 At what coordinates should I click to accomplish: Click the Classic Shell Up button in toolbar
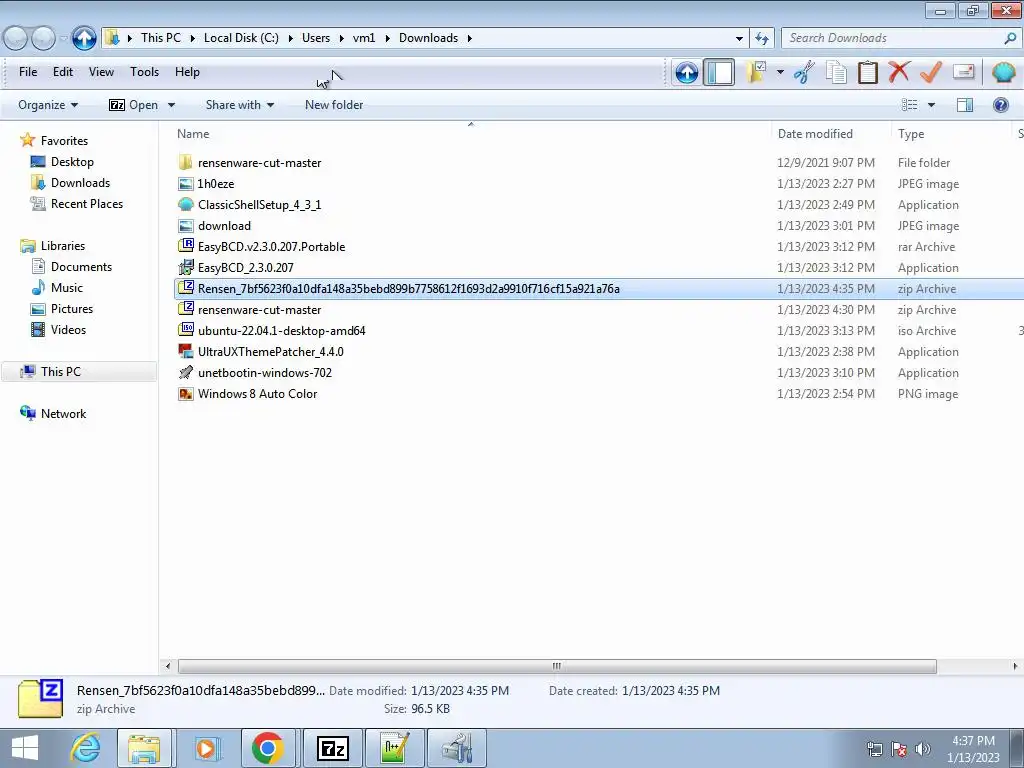[x=686, y=72]
